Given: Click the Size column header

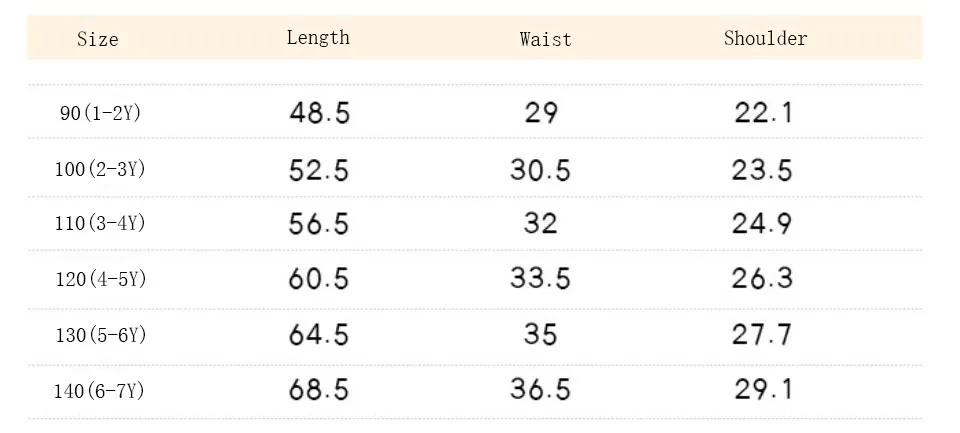Looking at the screenshot, I should (97, 39).
